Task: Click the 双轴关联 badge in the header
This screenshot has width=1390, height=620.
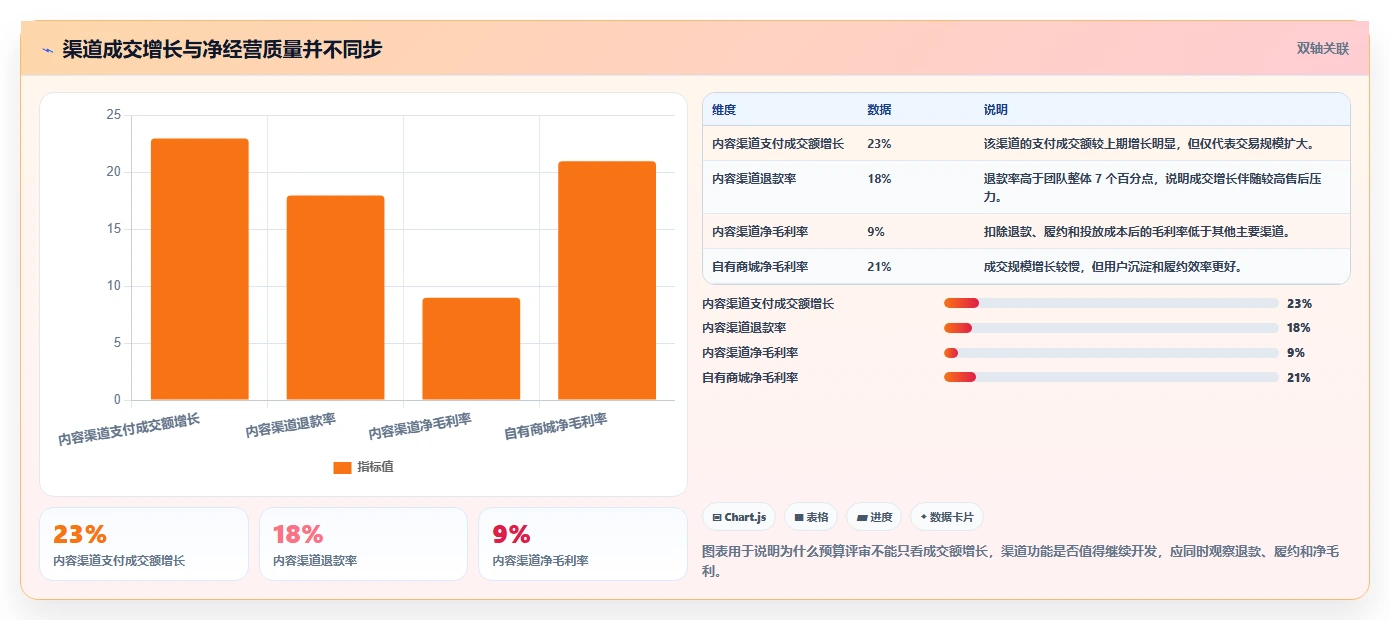Action: click(x=1323, y=49)
